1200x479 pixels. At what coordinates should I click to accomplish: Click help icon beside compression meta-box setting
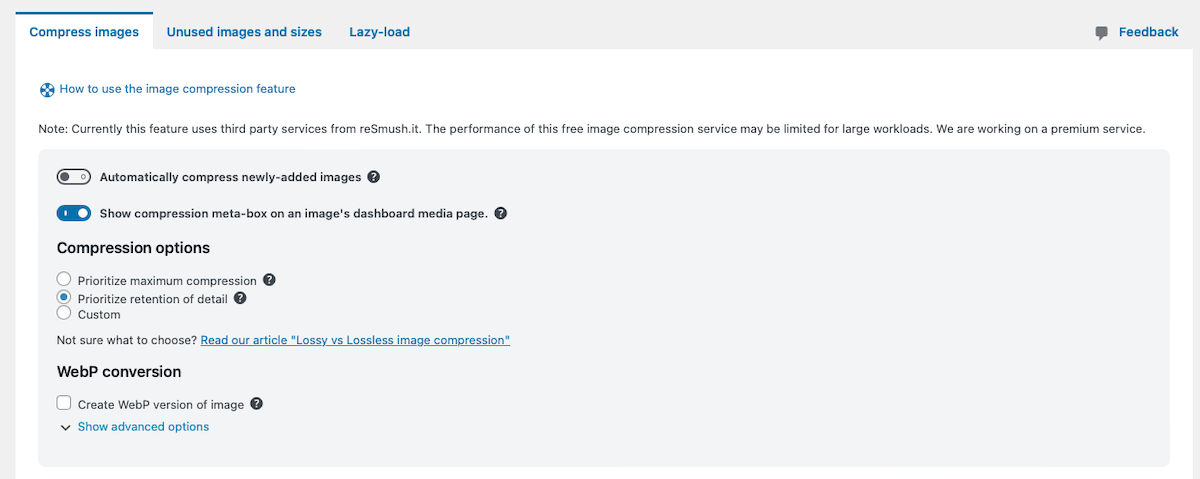[501, 213]
